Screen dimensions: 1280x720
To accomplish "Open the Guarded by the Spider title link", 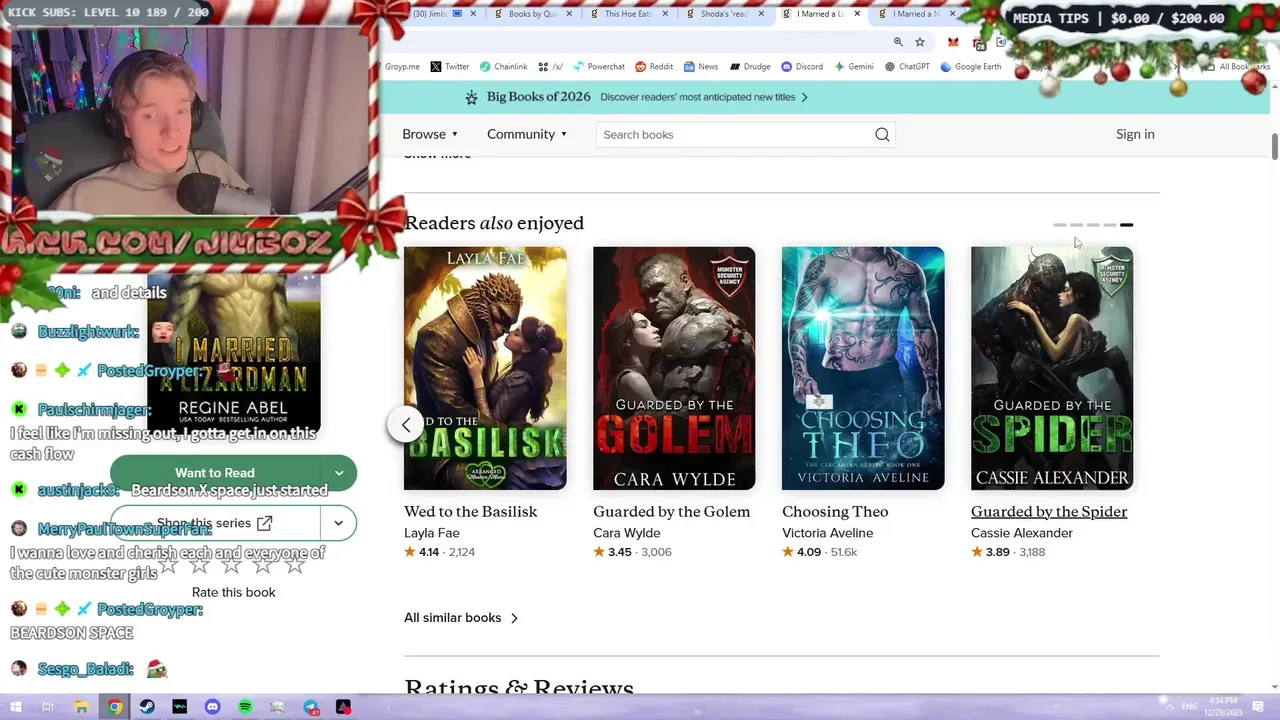I will [x=1049, y=512].
